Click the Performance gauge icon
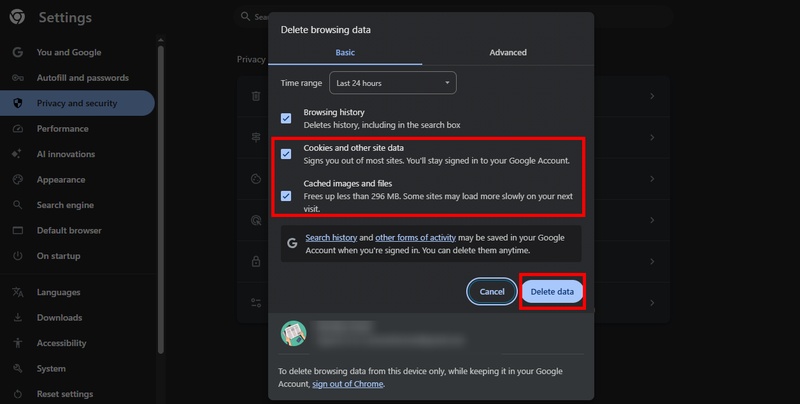The height and width of the screenshot is (404, 800). (x=18, y=129)
